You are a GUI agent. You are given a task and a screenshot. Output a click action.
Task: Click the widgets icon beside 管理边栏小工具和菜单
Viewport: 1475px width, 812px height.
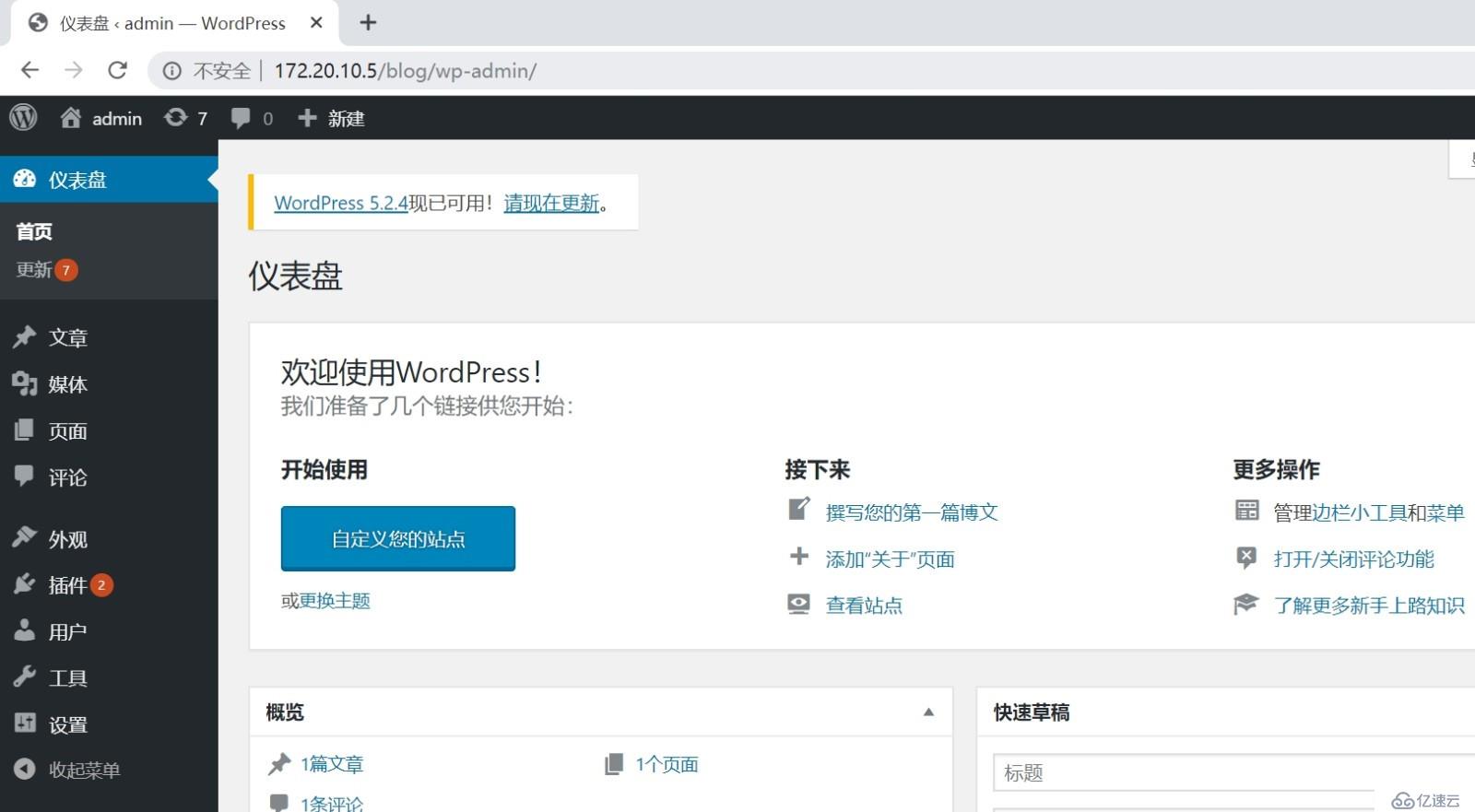tap(1246, 510)
